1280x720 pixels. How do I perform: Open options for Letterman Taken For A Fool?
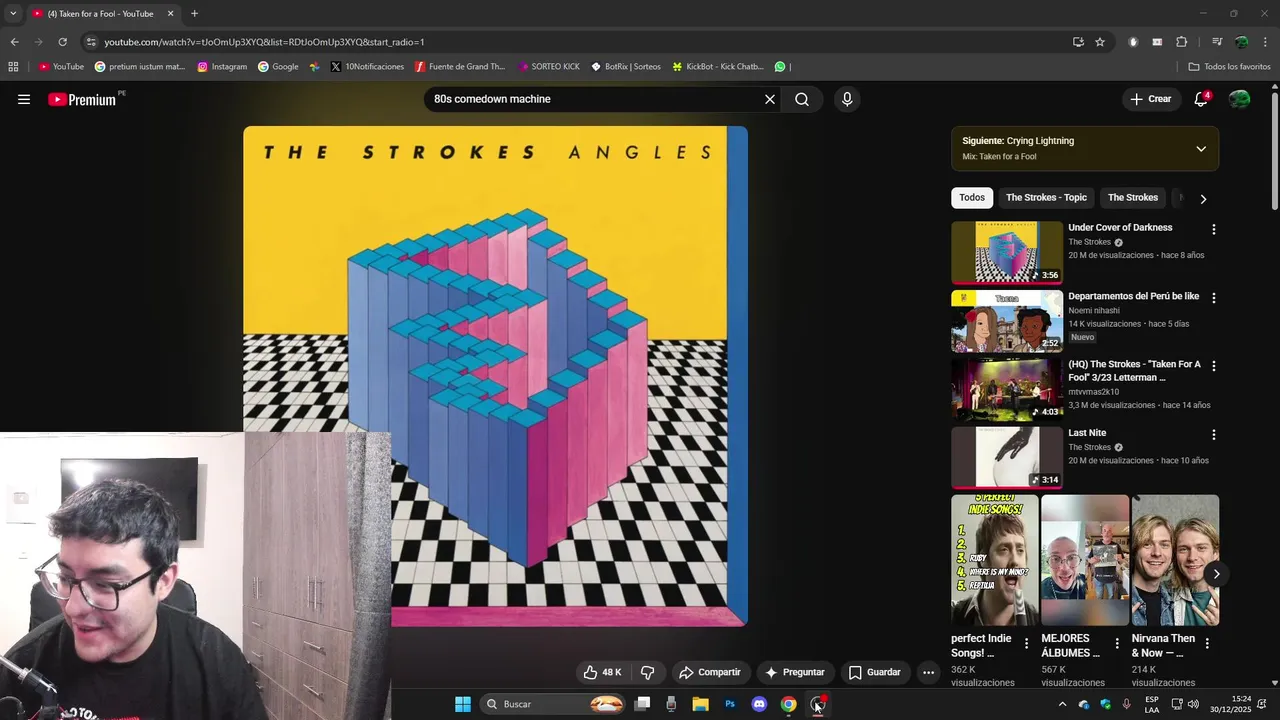(x=1214, y=366)
